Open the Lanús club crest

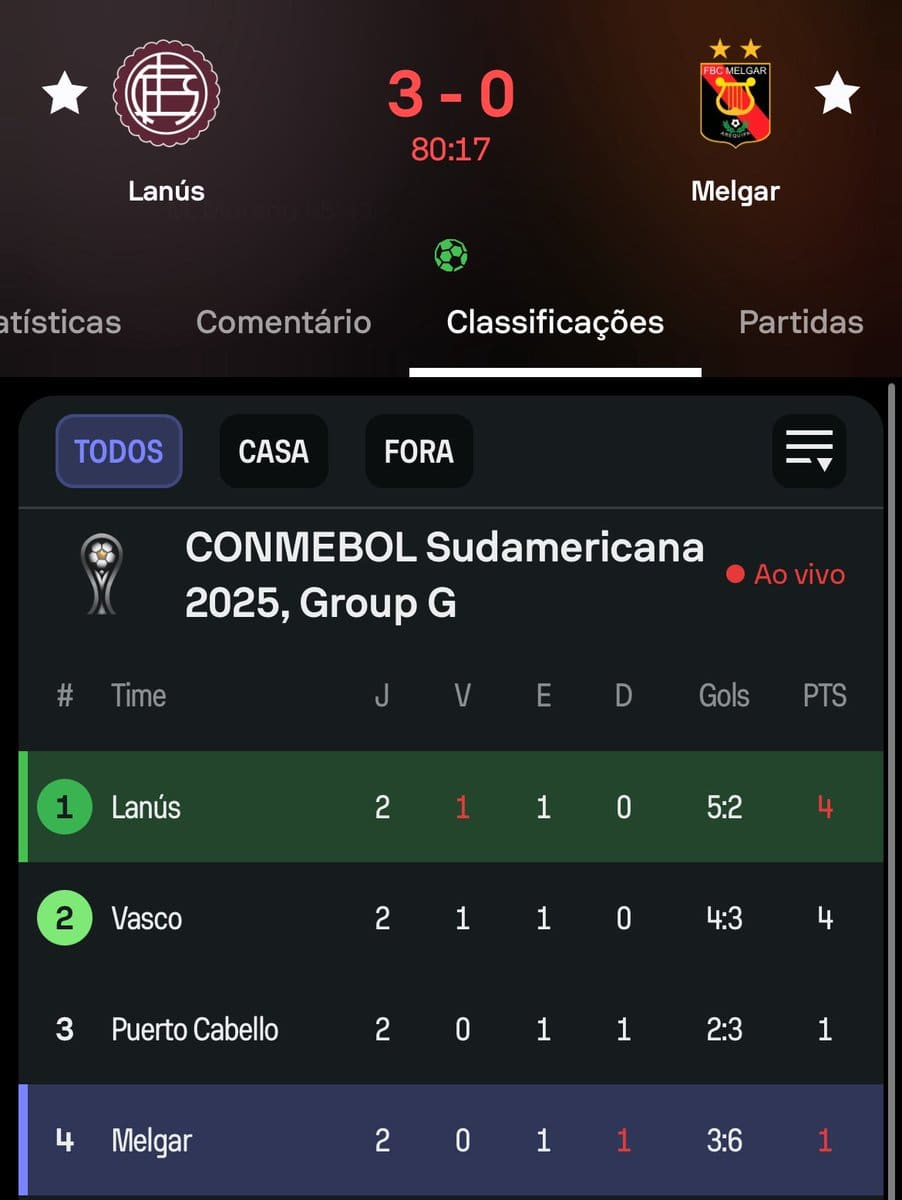pos(166,94)
